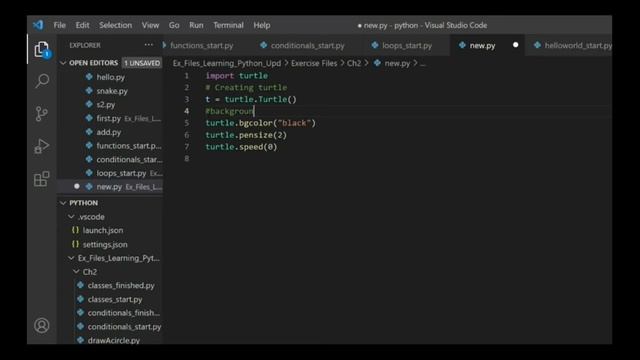Click the turtle.pensize(2) line

246,135
